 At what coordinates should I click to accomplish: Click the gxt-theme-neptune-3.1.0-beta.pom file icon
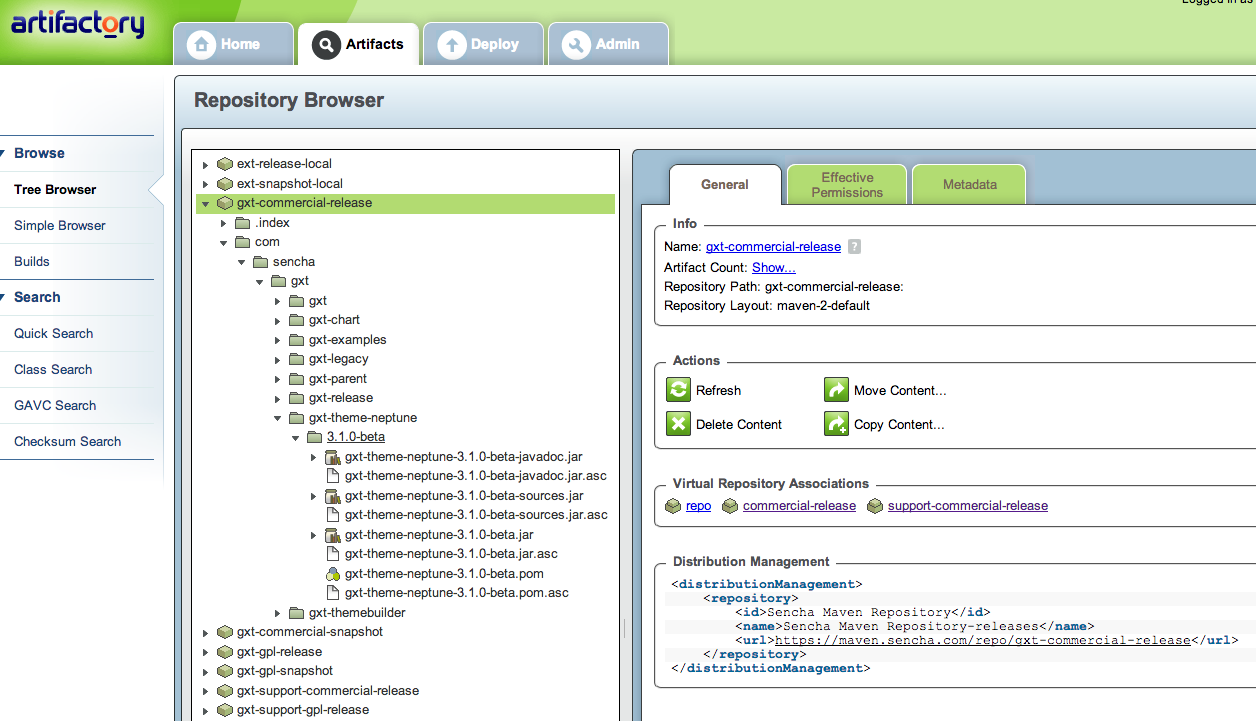coord(333,574)
